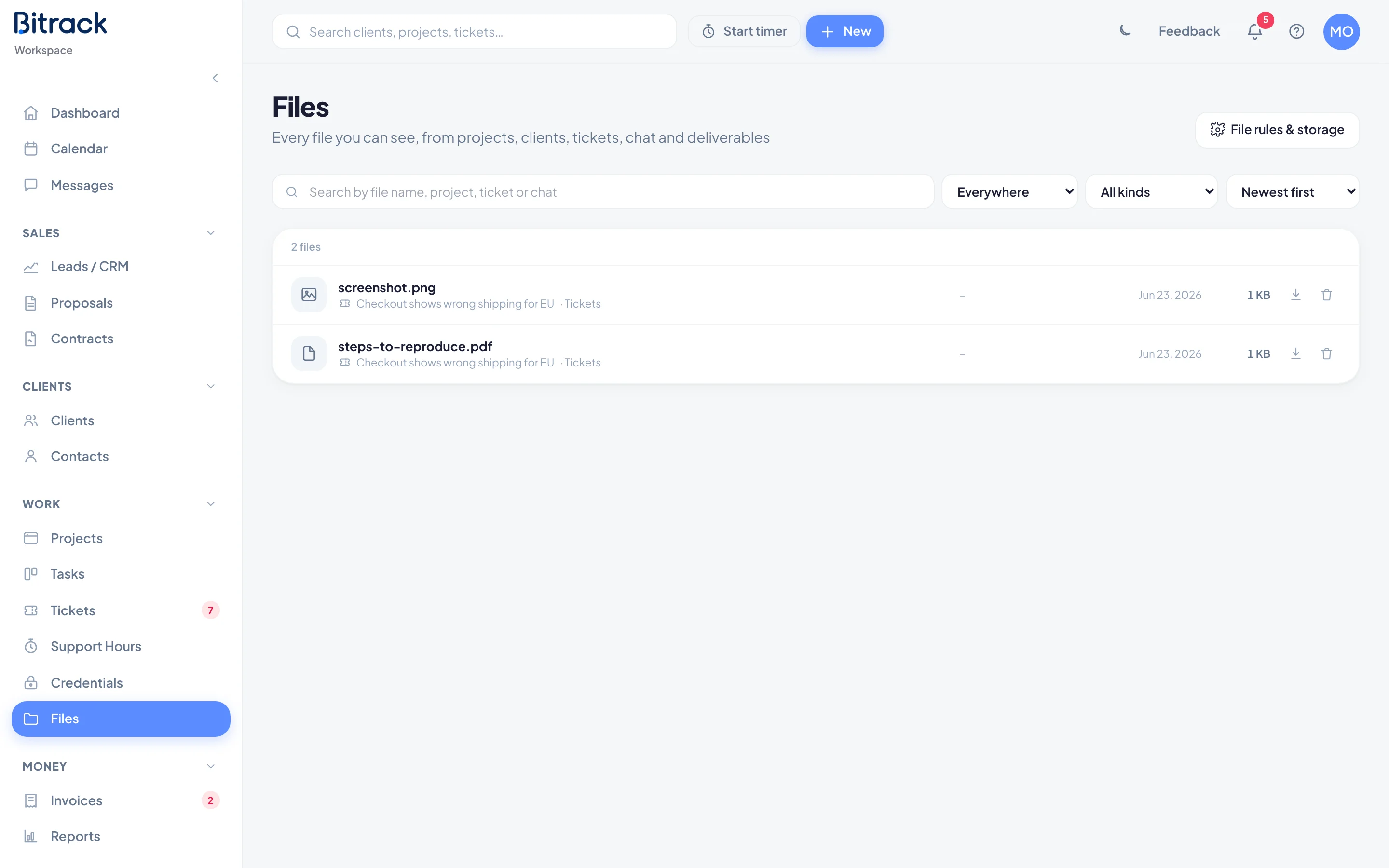The width and height of the screenshot is (1389, 868).
Task: Open Proposals page
Action: 121,303
